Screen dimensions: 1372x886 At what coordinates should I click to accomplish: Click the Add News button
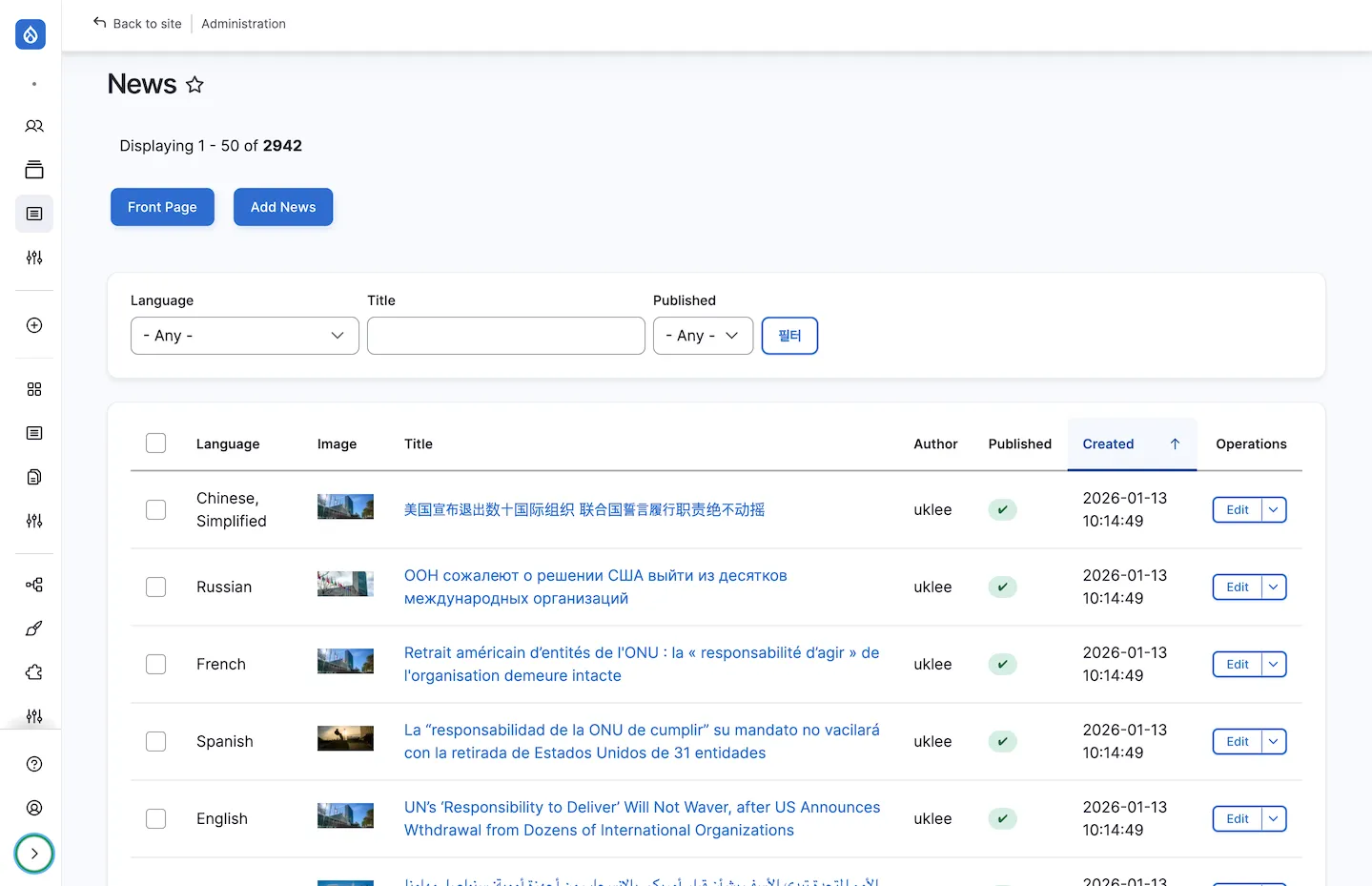(283, 207)
